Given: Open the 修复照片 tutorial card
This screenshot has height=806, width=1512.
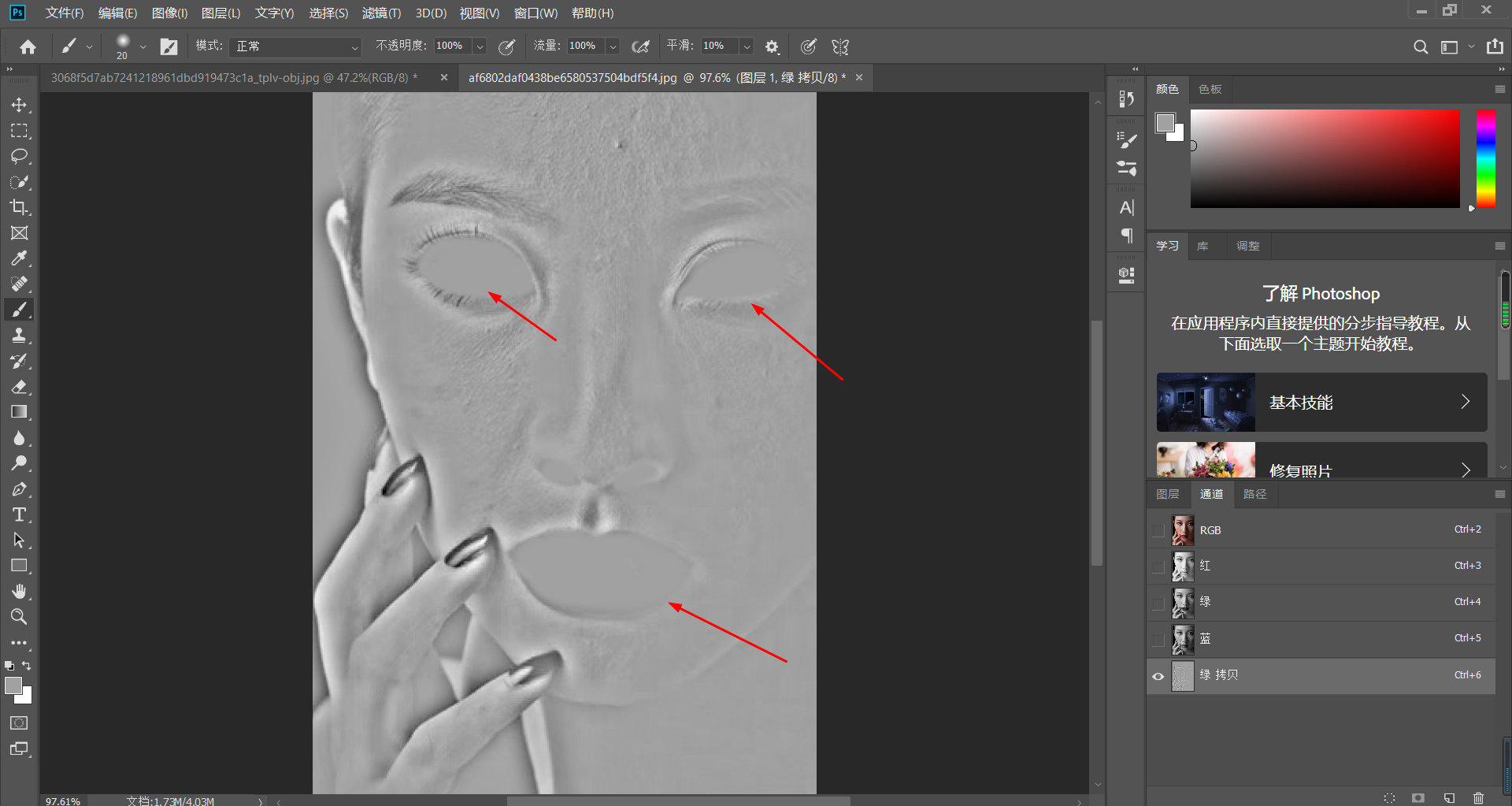Looking at the screenshot, I should [x=1321, y=460].
